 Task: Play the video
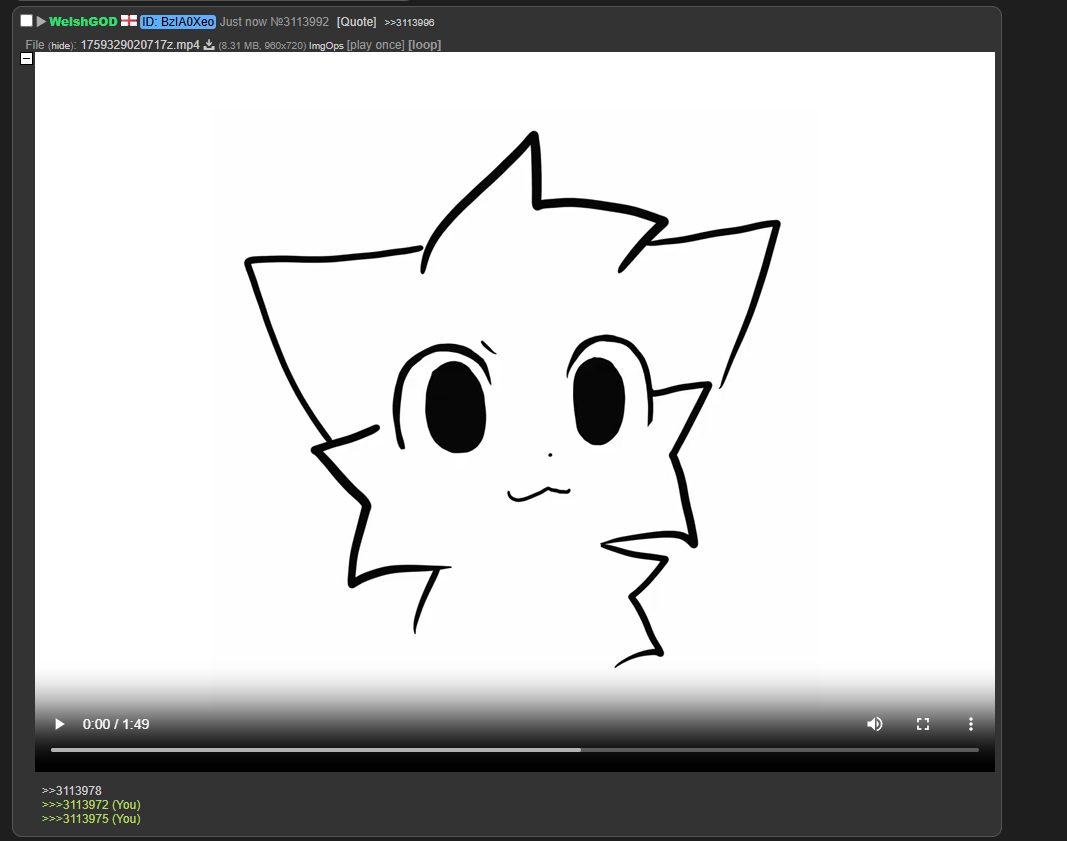tap(59, 724)
